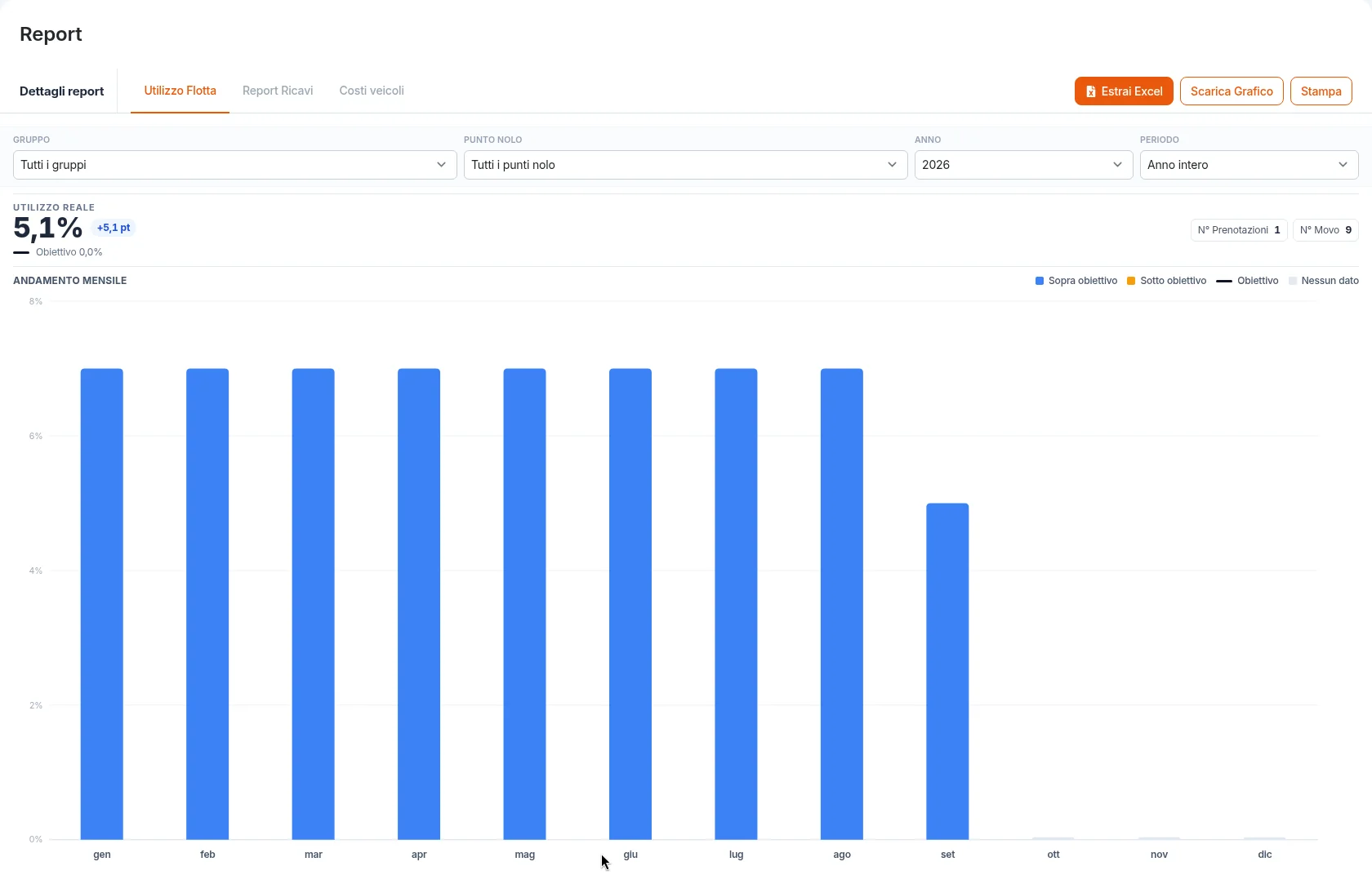1372x875 pixels.
Task: Click the ANDAMENTO MENSILE heading
Action: pyautogui.click(x=70, y=281)
